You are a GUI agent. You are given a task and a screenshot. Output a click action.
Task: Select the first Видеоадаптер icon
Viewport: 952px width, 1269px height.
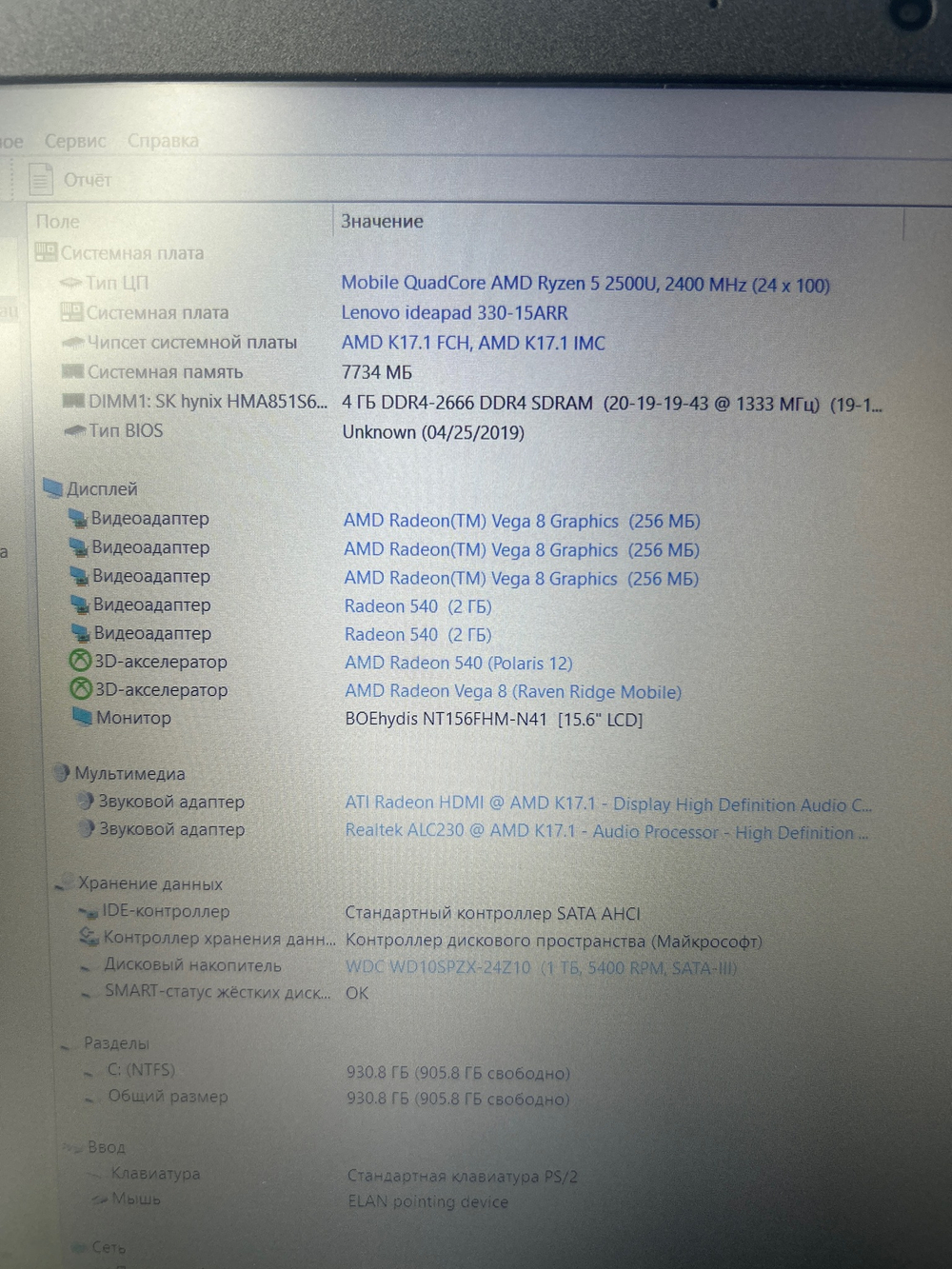pyautogui.click(x=76, y=517)
